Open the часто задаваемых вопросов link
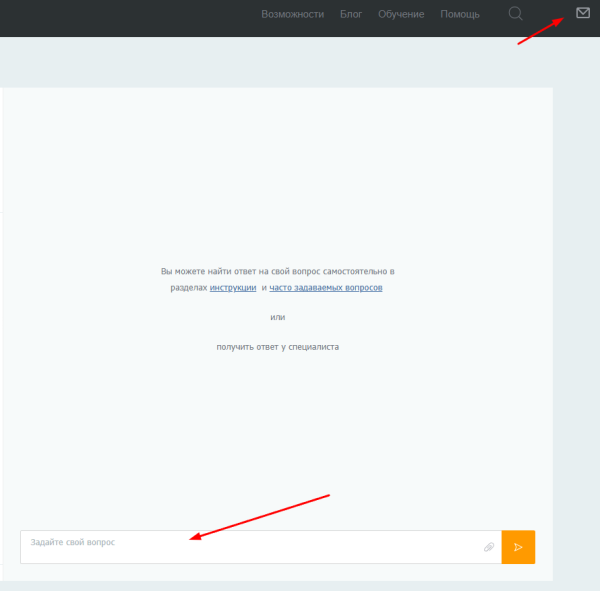The image size is (600, 591). 325,288
